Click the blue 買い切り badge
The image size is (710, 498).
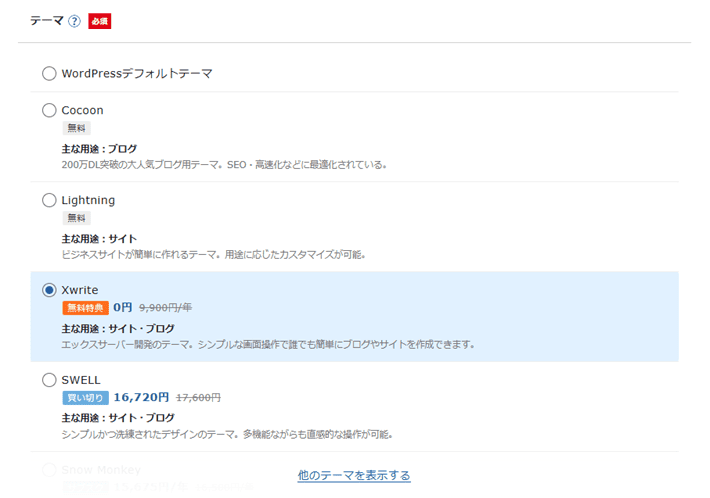85,398
